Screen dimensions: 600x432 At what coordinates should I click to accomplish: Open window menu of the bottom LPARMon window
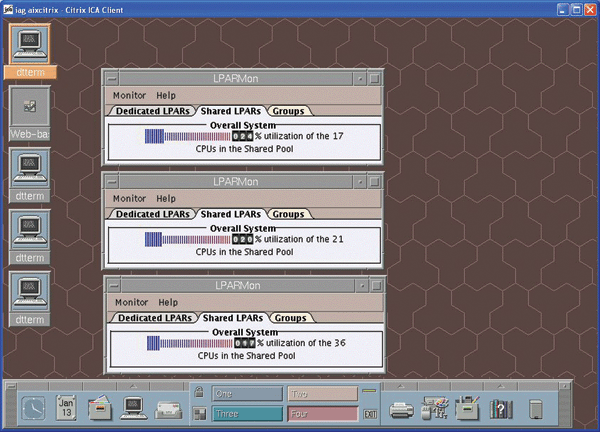pyautogui.click(x=112, y=286)
